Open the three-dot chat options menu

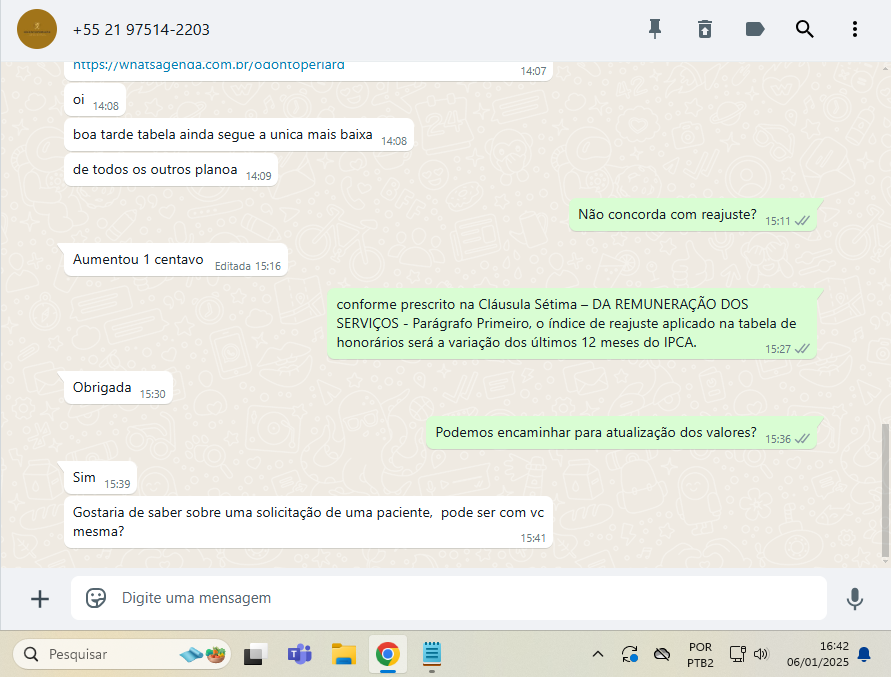coord(855,29)
